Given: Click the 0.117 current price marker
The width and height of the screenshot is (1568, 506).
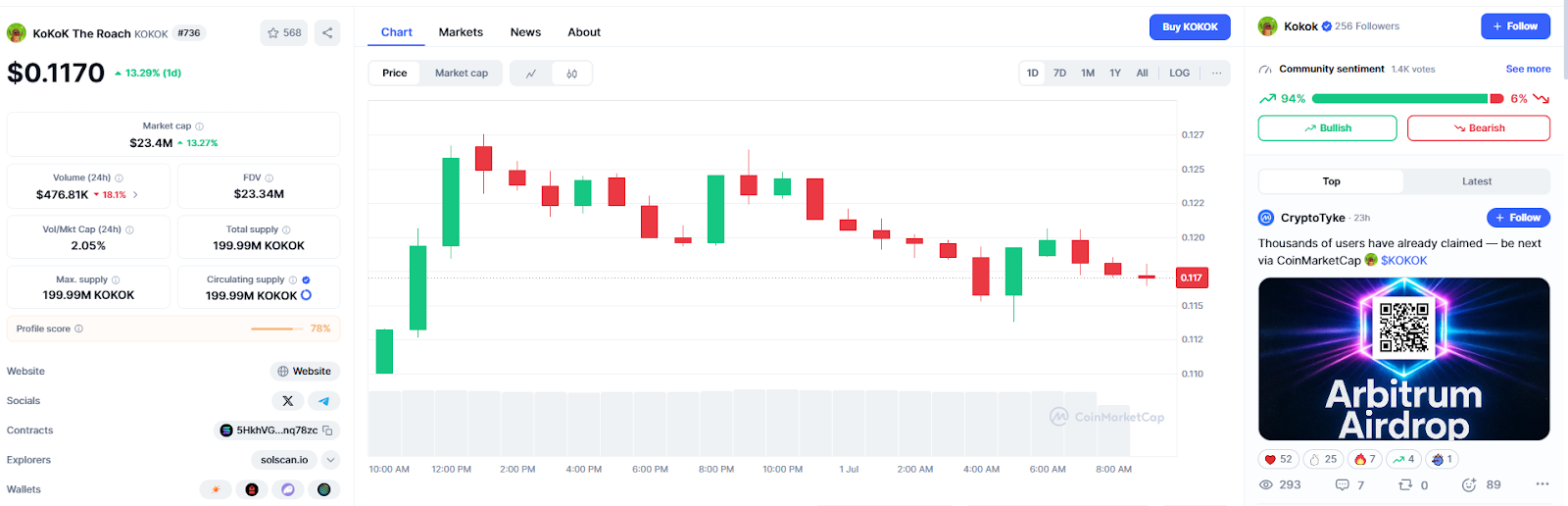Looking at the screenshot, I should [x=1192, y=278].
